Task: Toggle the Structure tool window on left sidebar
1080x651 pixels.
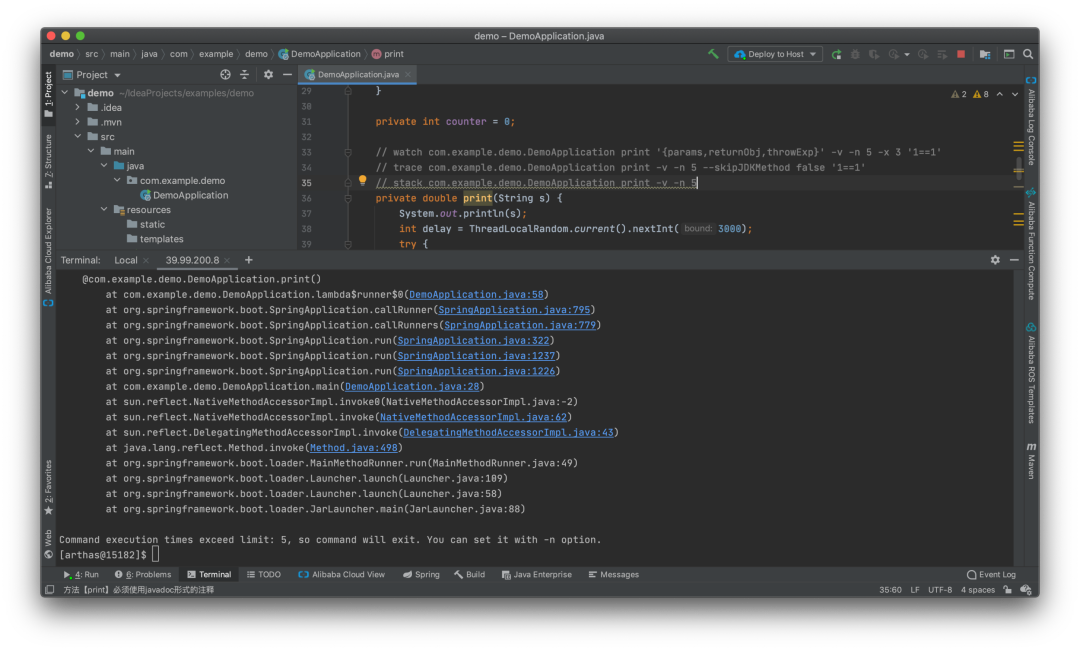Action: point(48,161)
